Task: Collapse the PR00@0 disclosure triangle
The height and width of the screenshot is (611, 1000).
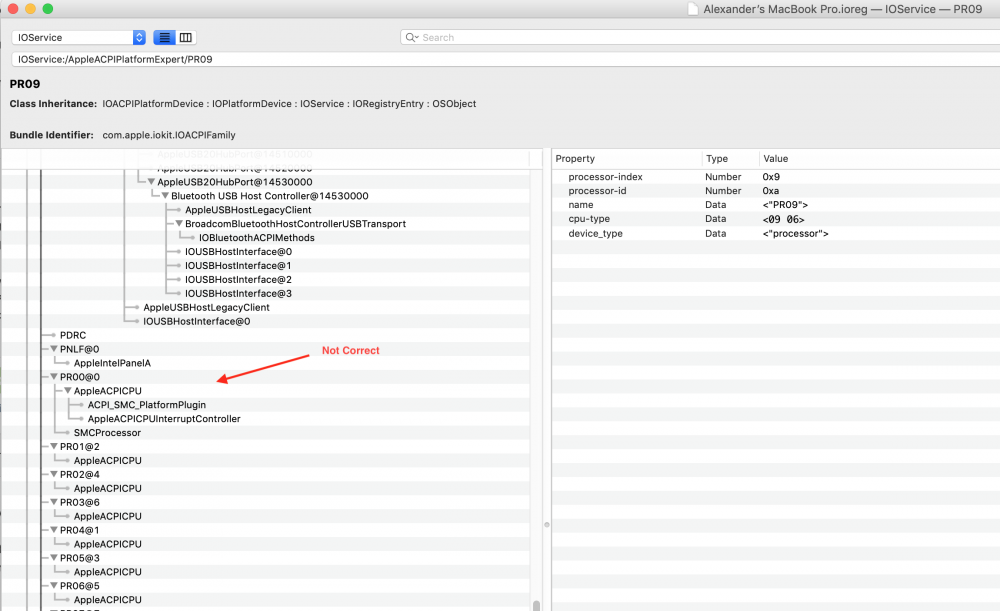Action: pyautogui.click(x=54, y=377)
